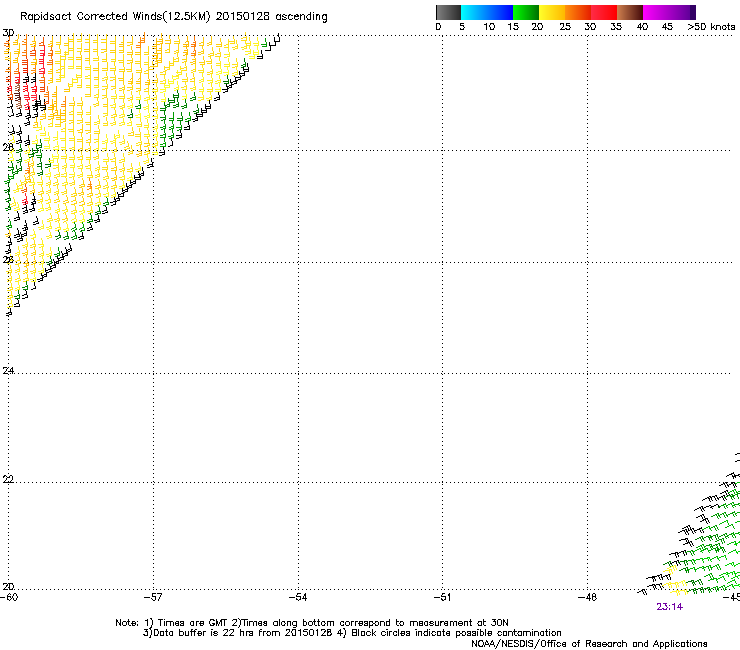740x650 pixels.
Task: Click the cyan-blue segment of the color bar
Action: pyautogui.click(x=487, y=12)
